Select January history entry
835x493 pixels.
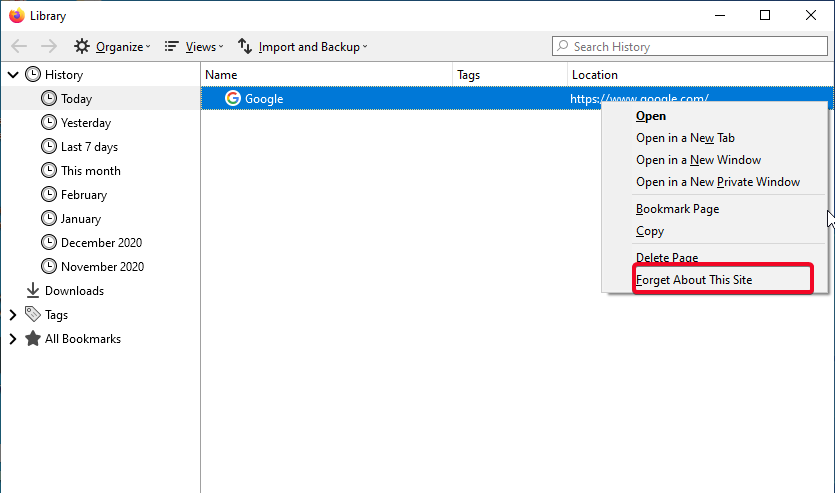[80, 219]
